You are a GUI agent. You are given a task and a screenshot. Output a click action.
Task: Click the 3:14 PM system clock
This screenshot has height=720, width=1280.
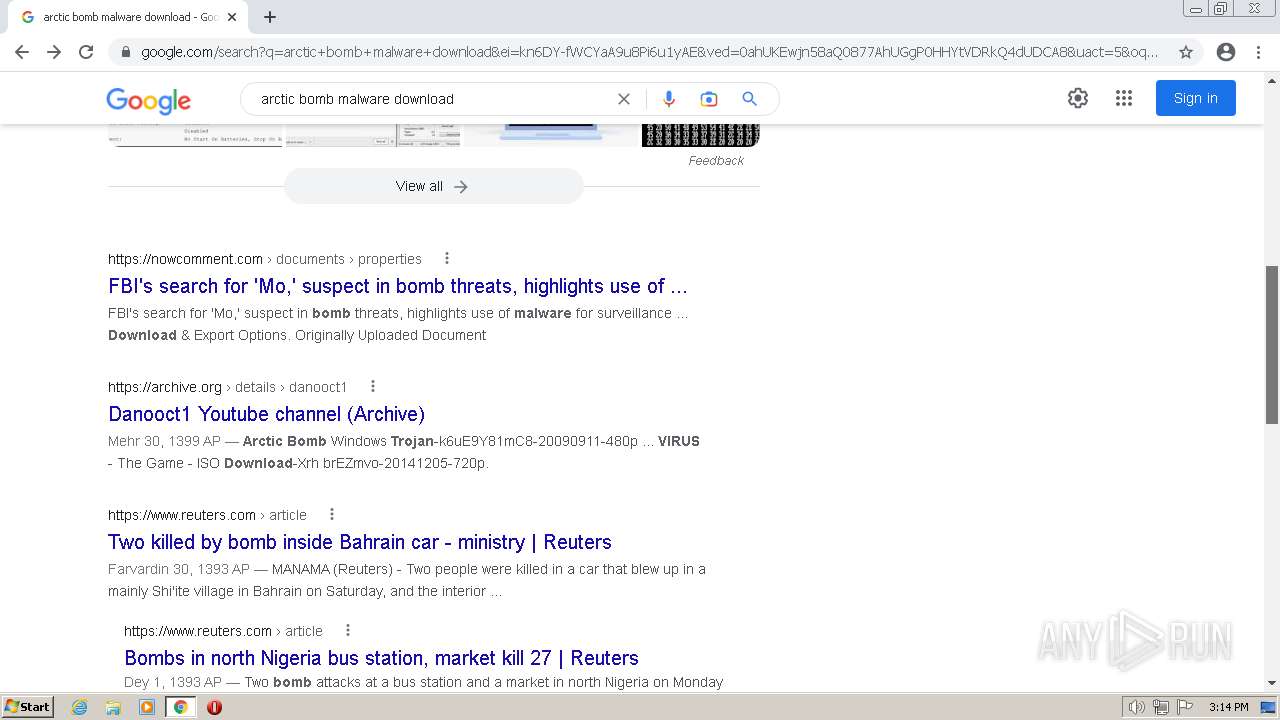pos(1228,707)
